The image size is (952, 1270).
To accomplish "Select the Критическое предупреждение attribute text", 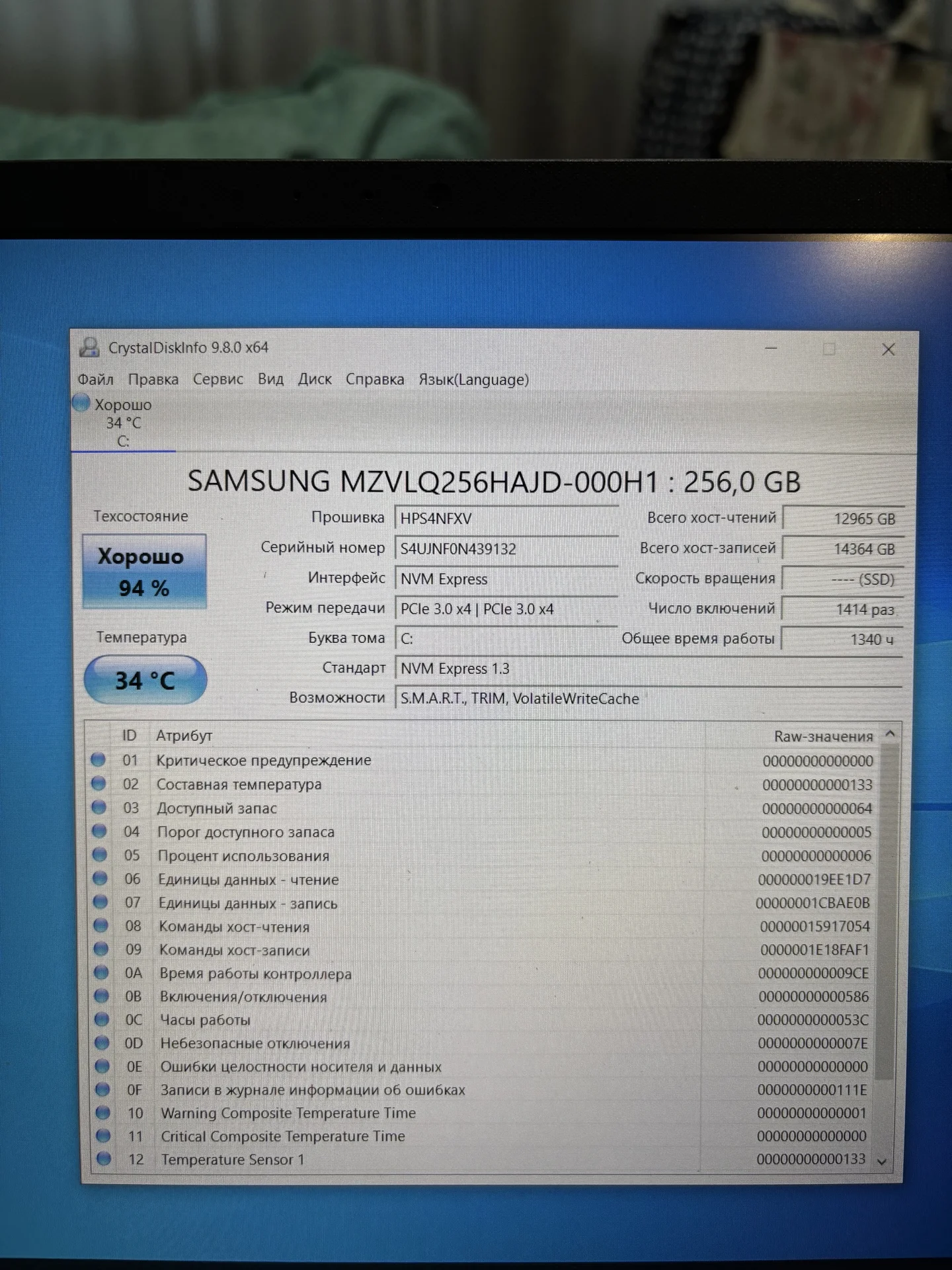I will tap(264, 760).
